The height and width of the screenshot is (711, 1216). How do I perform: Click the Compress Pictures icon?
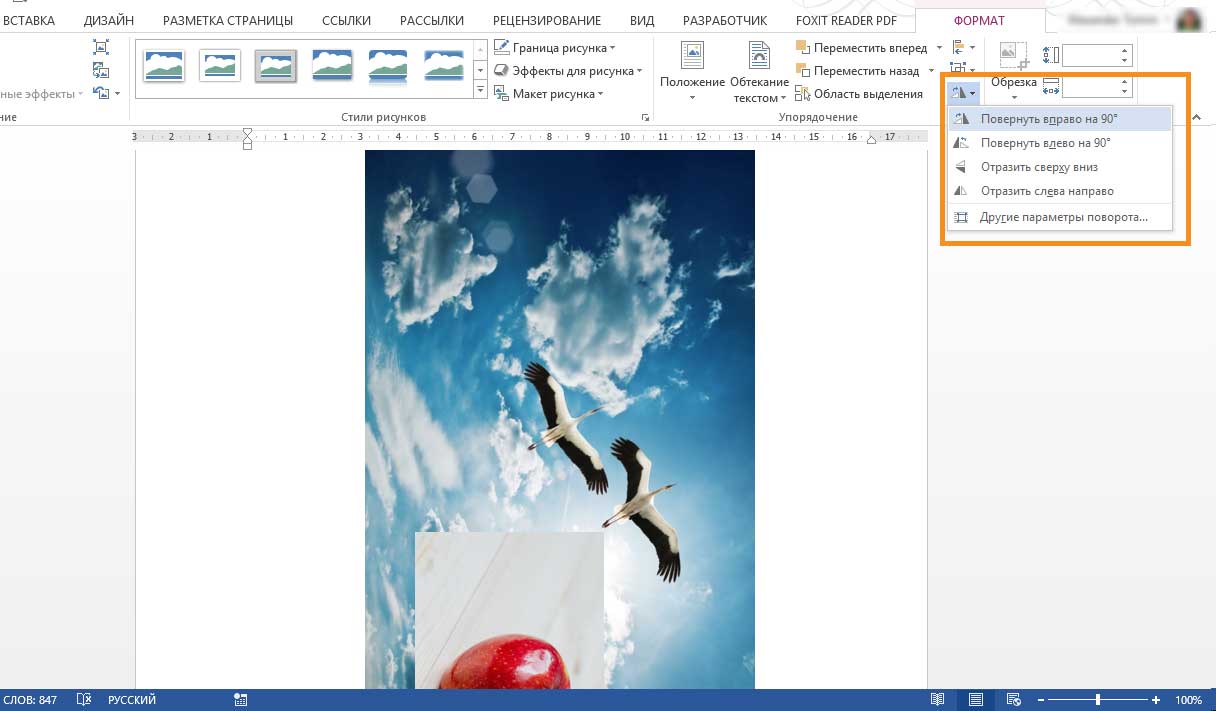(101, 47)
